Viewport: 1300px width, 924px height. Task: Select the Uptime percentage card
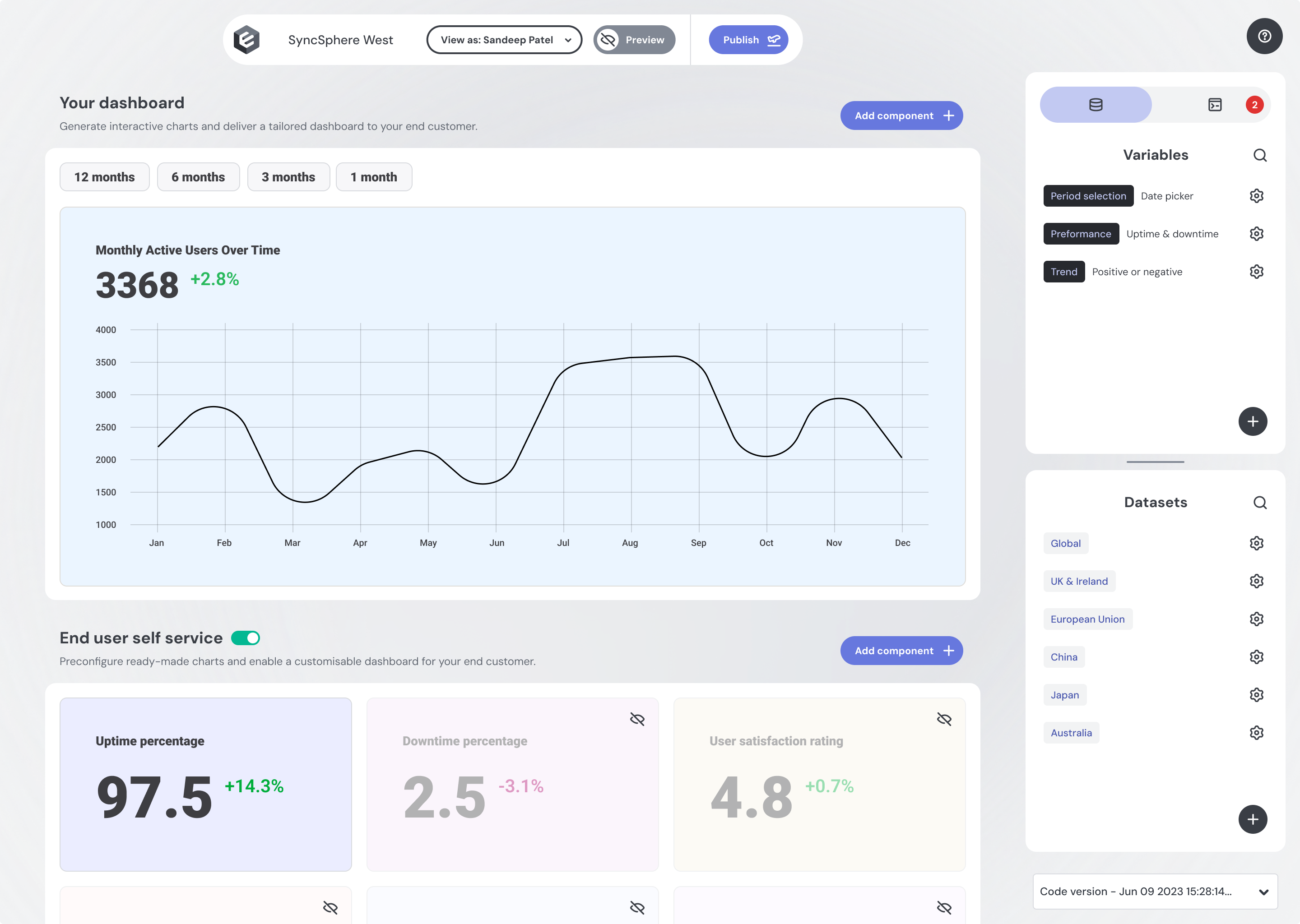[x=205, y=785]
